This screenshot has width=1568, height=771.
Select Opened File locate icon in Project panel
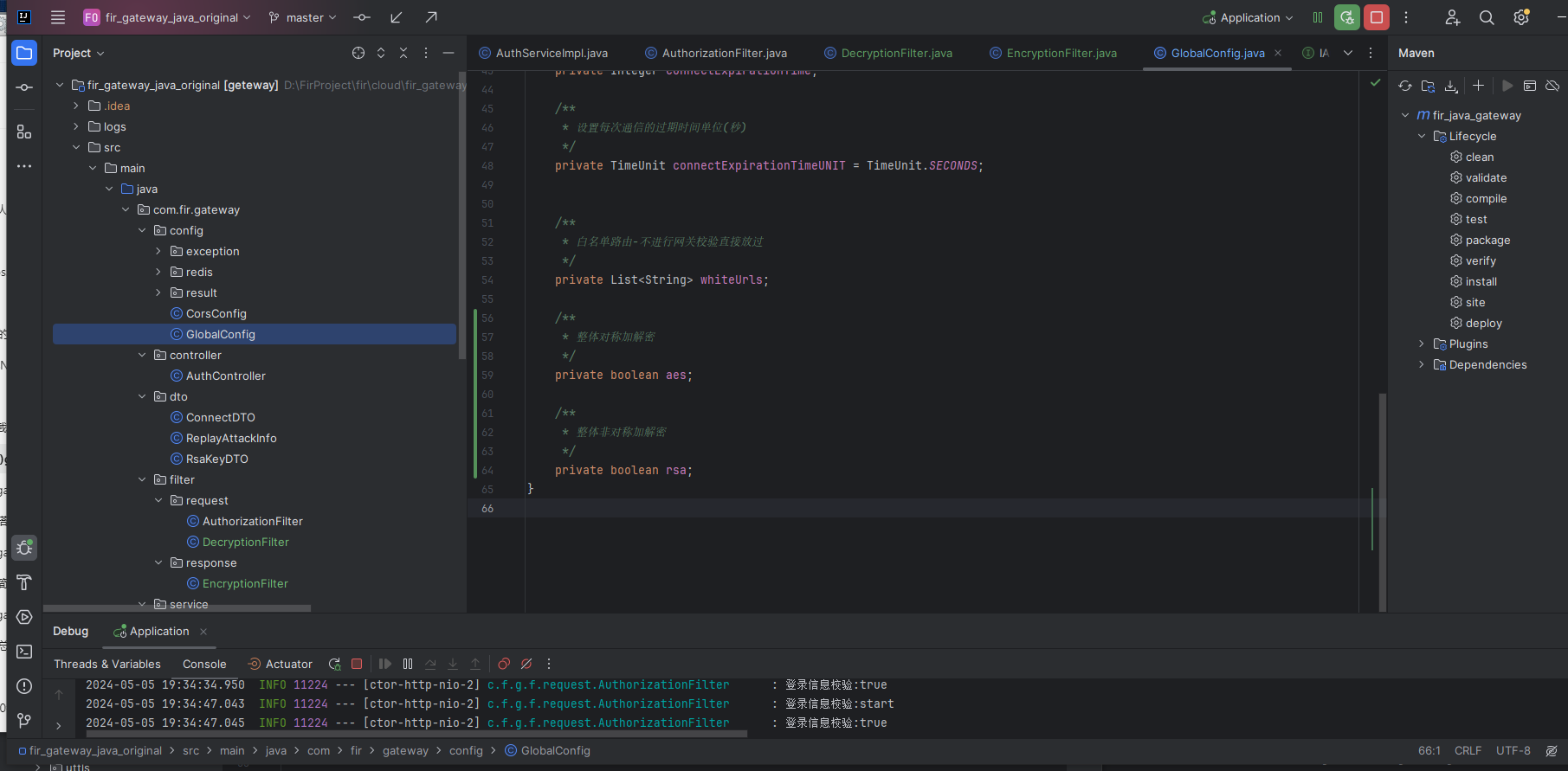358,53
